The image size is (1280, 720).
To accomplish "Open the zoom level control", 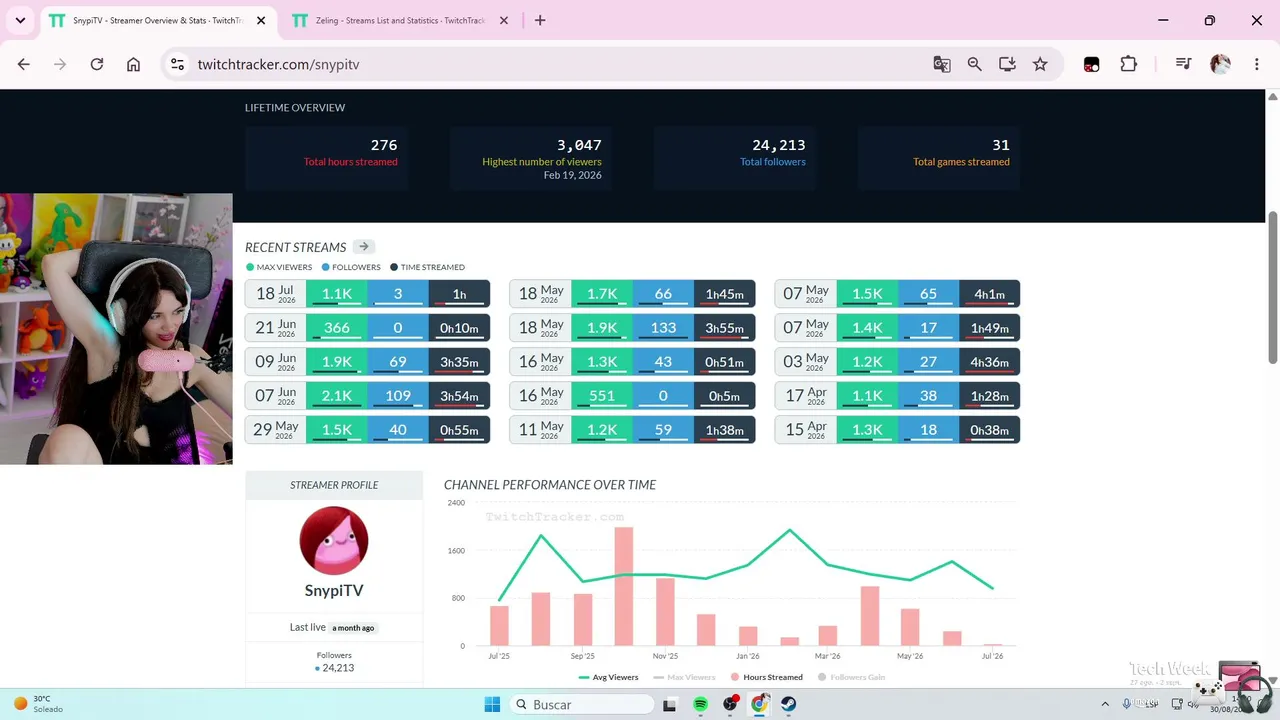I will tap(974, 64).
